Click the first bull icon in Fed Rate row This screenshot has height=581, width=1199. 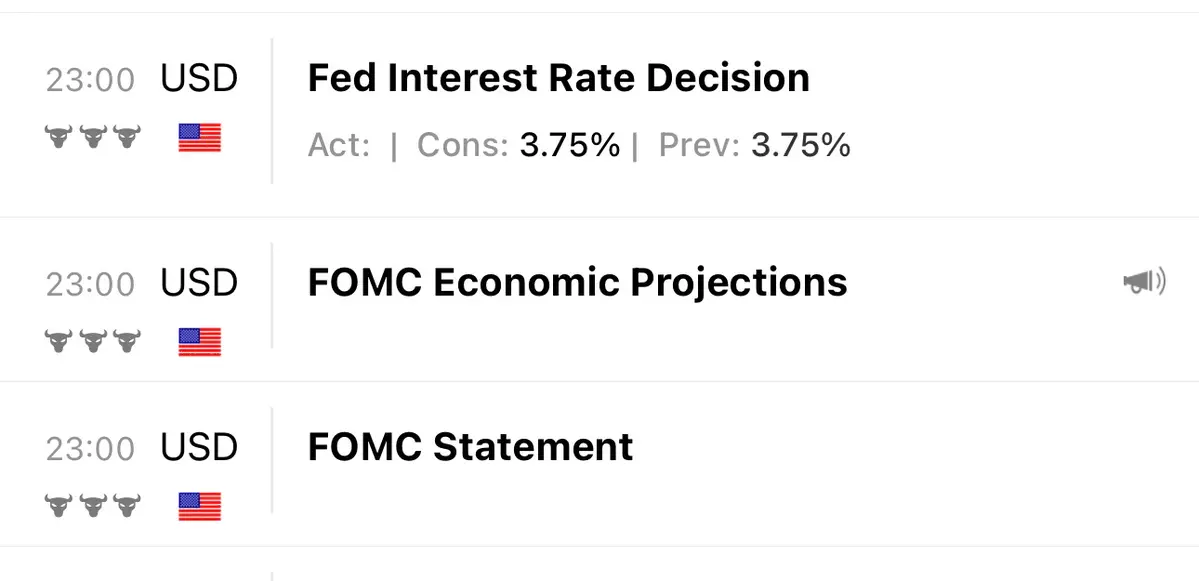coord(60,137)
